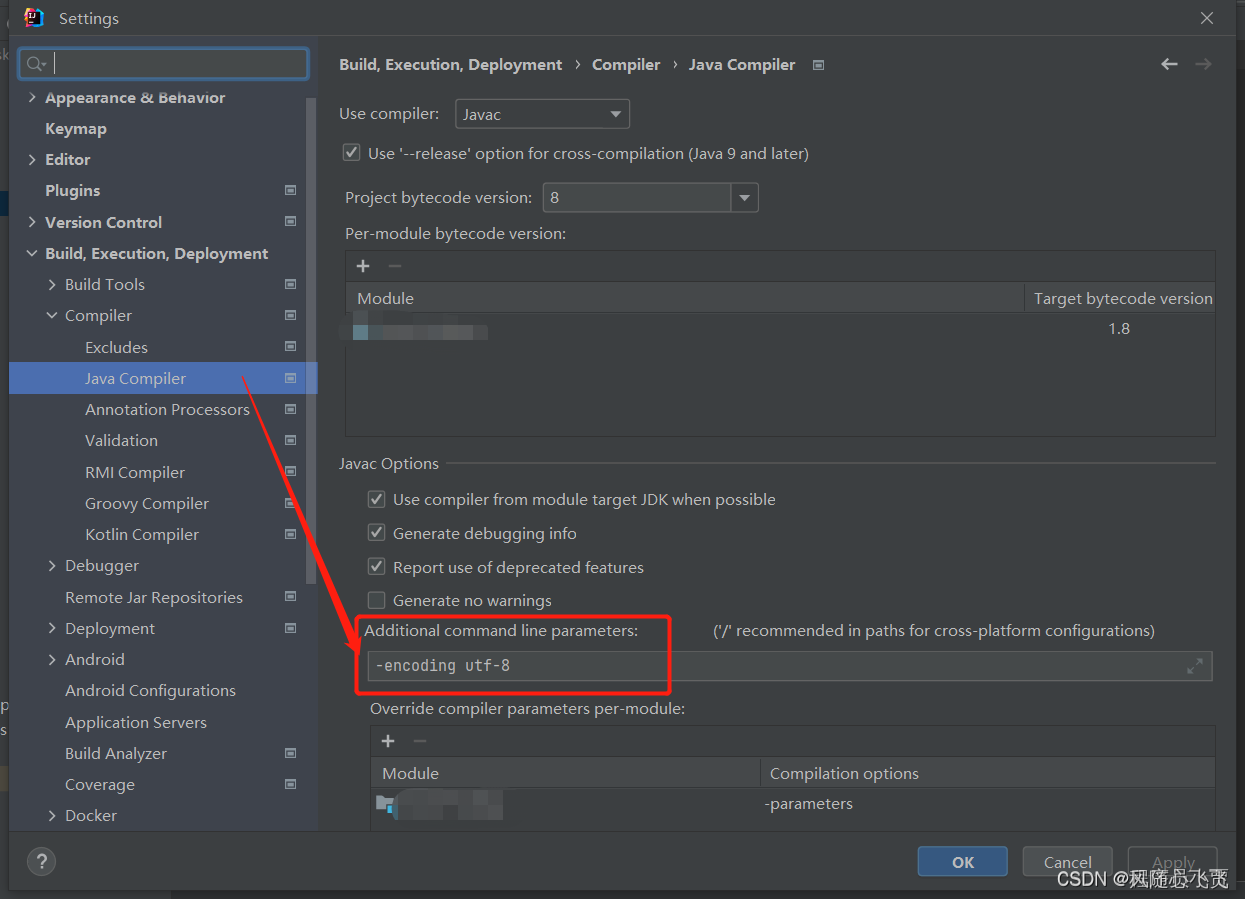Click the project icon next to Excludes
The width and height of the screenshot is (1245, 899).
tap(290, 346)
